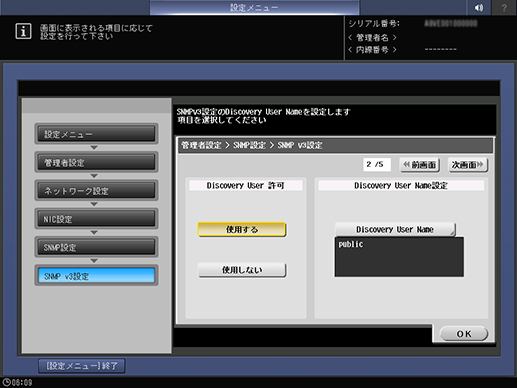The image size is (517, 388).
Task: Go to 管理者設定 in sidebar
Action: pyautogui.click(x=96, y=162)
